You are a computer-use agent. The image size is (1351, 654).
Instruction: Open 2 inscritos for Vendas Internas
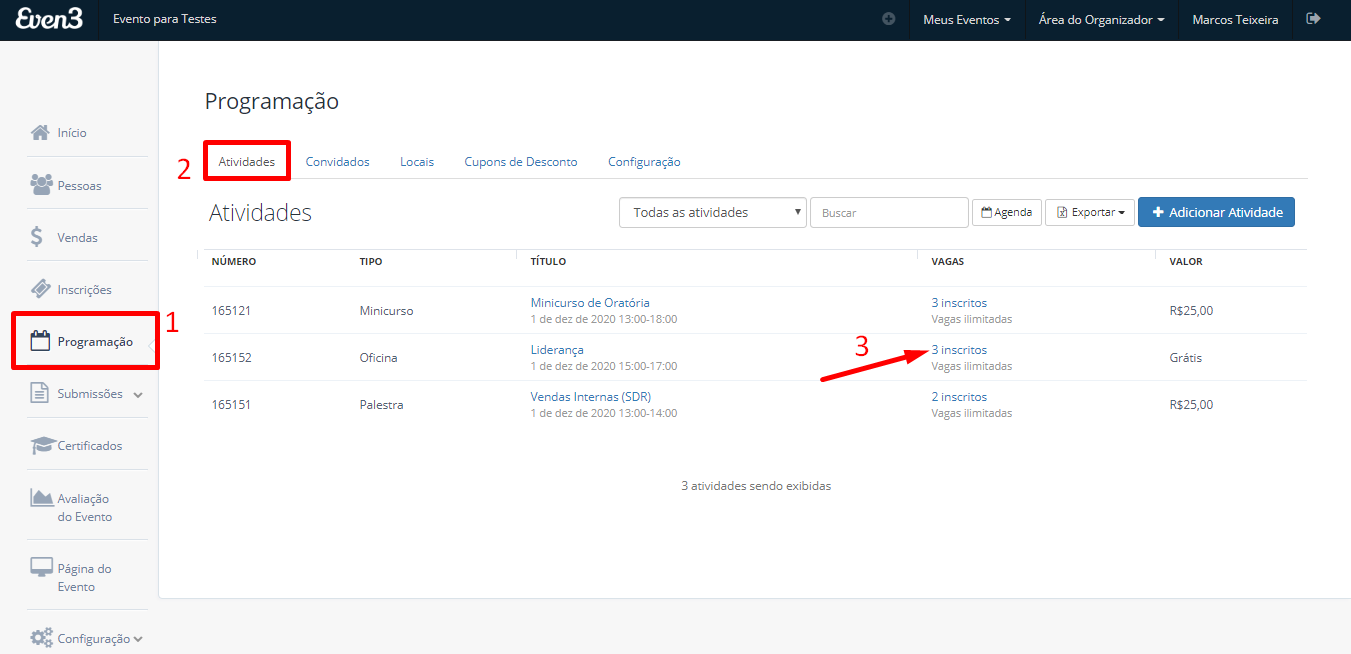(959, 396)
